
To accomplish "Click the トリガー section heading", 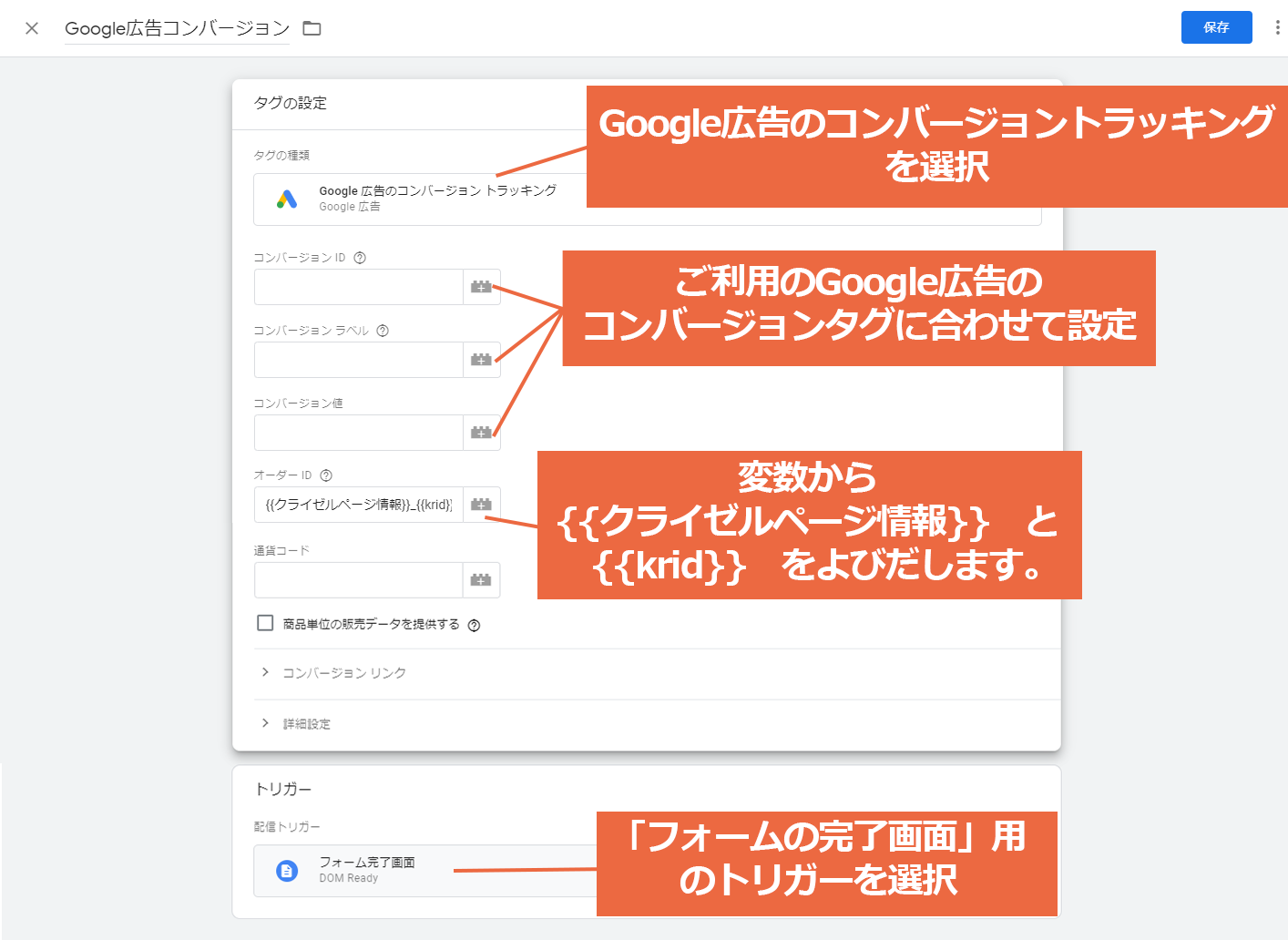I will [282, 789].
